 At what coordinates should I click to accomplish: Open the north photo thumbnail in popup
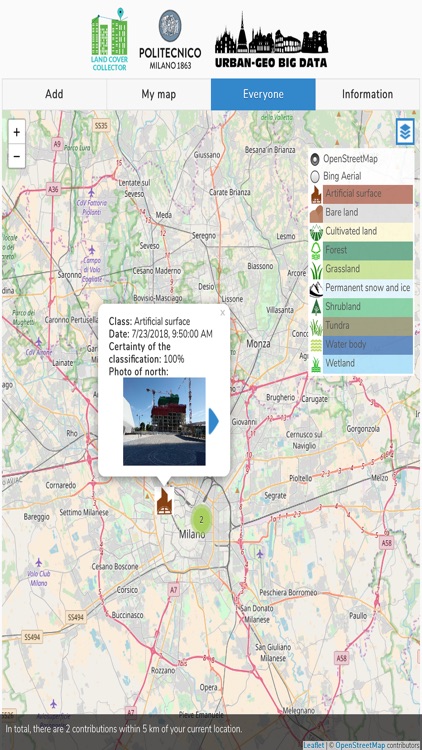(164, 421)
